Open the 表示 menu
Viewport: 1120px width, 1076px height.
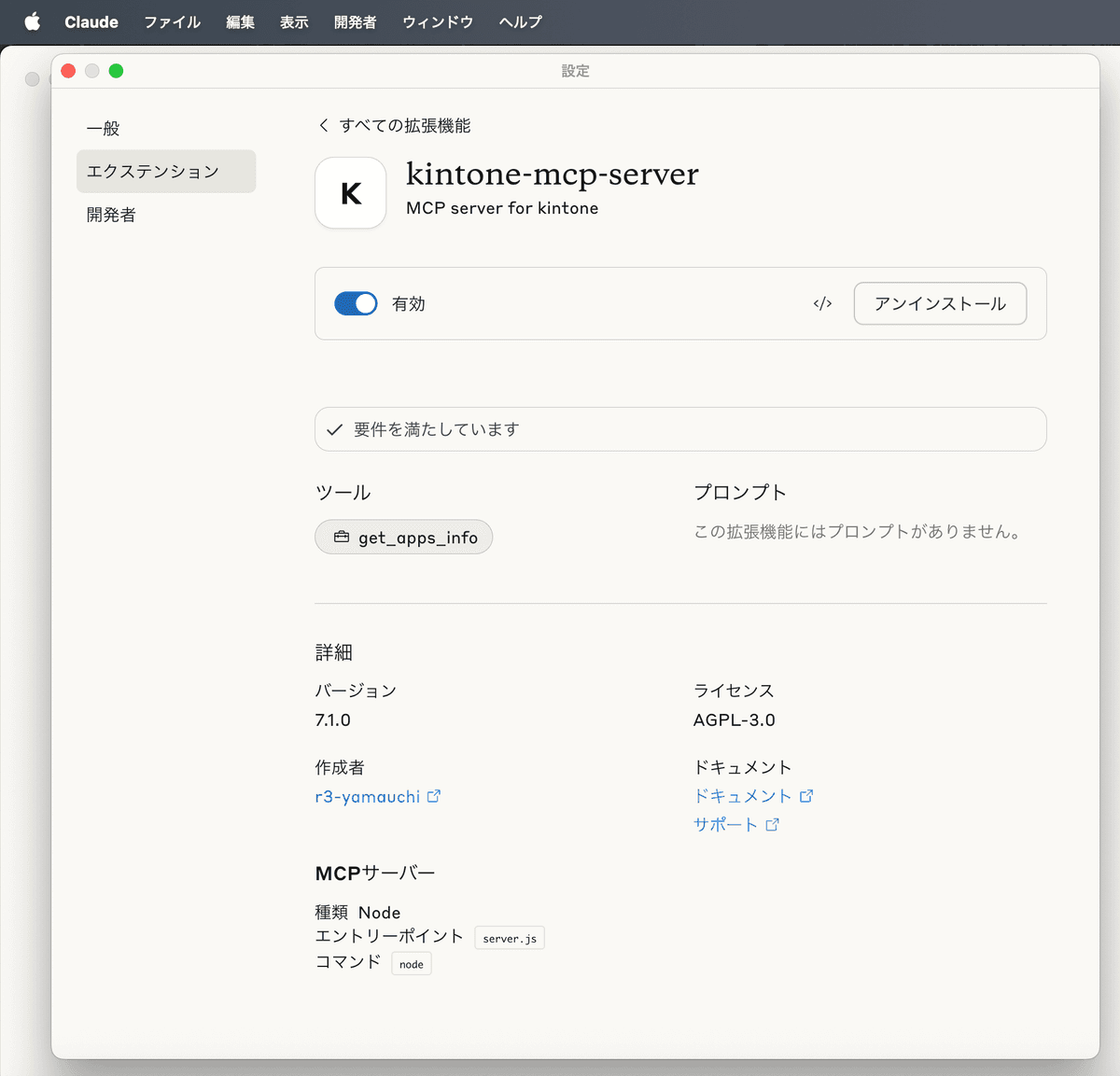(x=294, y=21)
